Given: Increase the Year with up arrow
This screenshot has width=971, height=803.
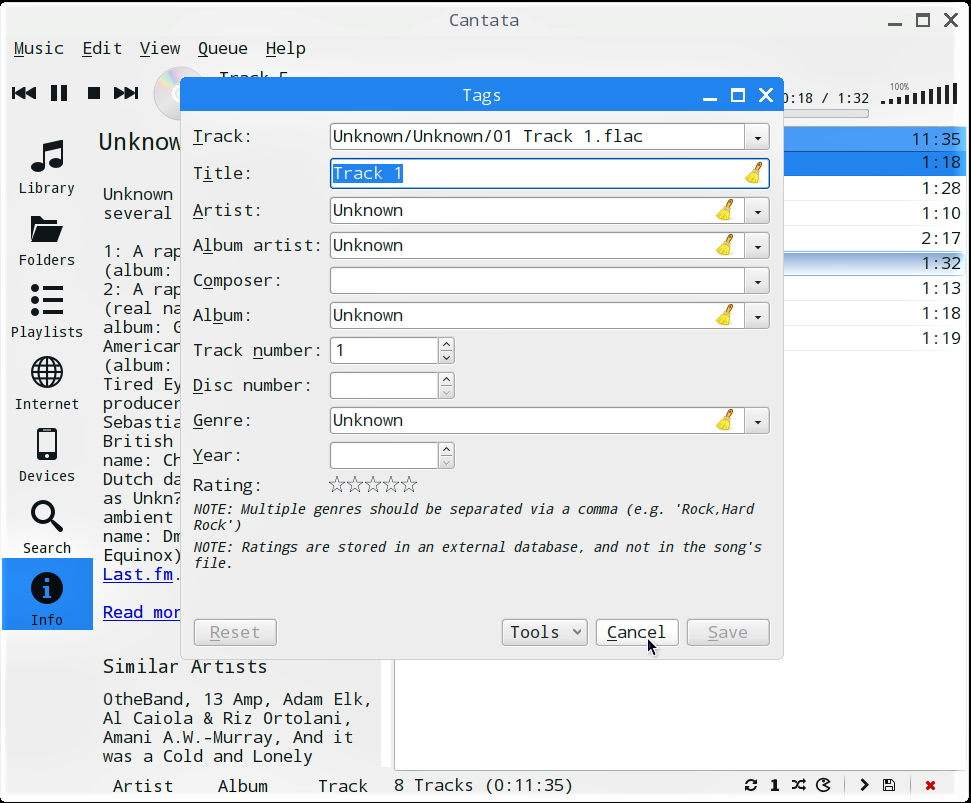Looking at the screenshot, I should coord(446,449).
